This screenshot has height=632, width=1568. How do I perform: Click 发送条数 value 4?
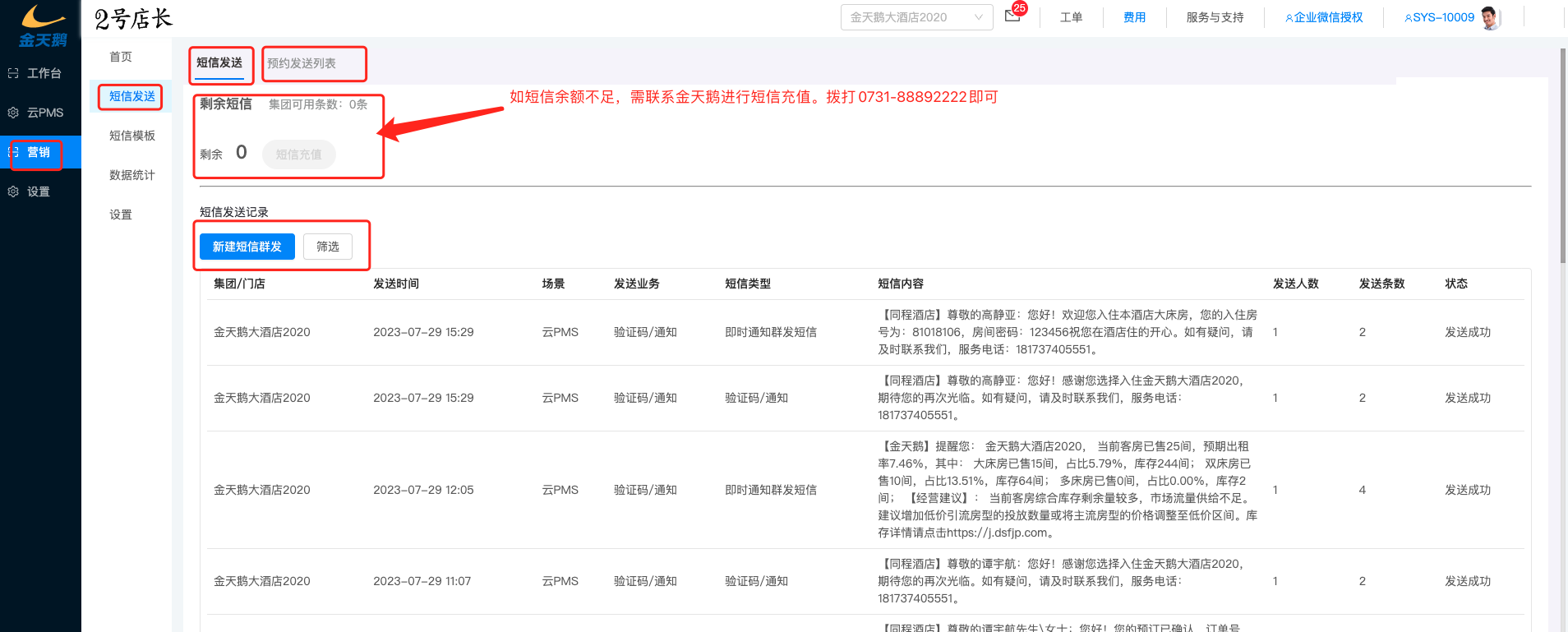(x=1363, y=490)
